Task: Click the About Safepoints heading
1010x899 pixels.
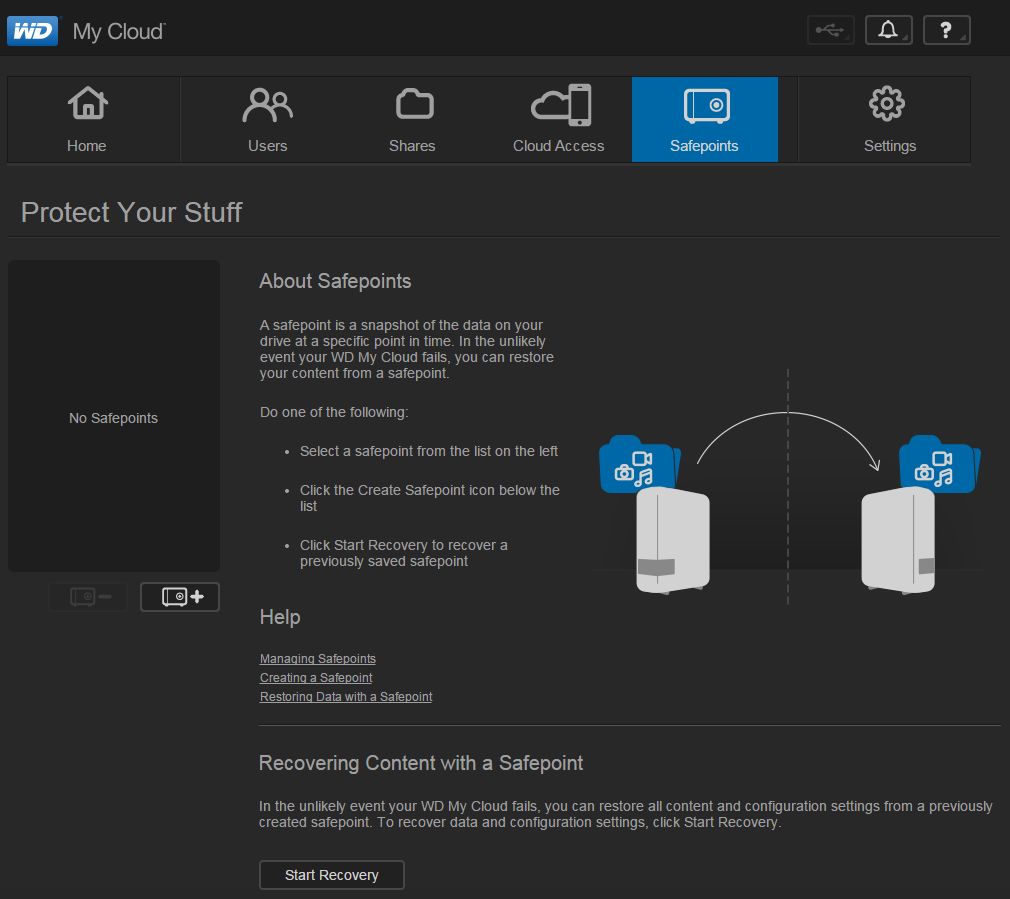Action: [335, 281]
